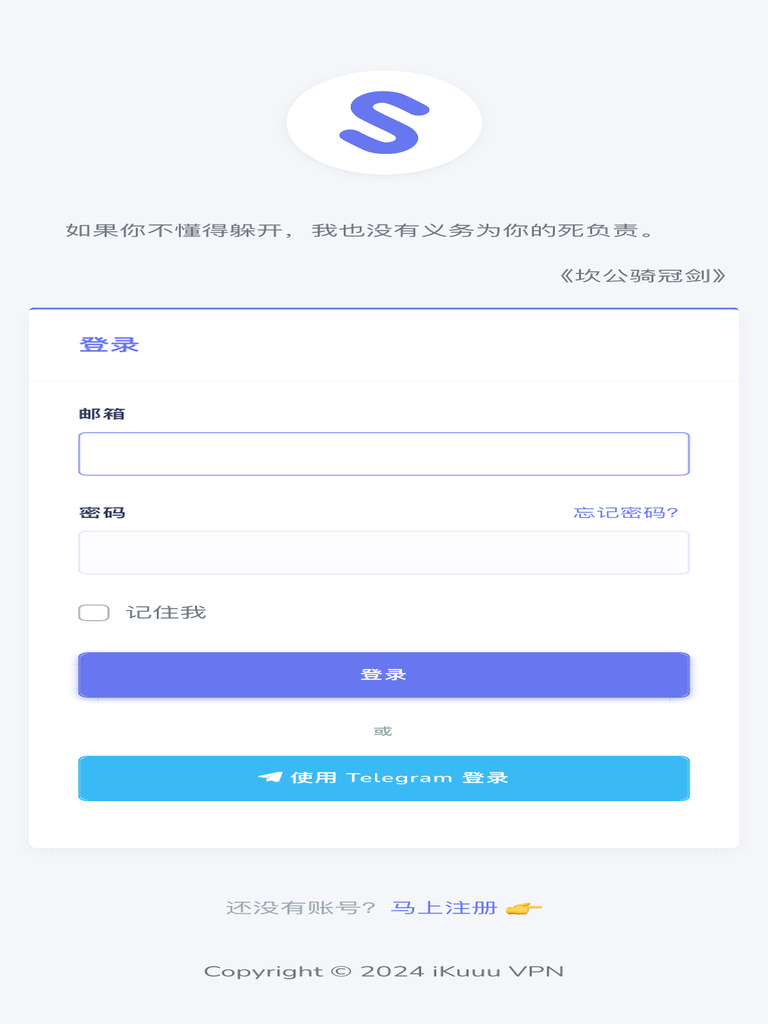Click the pointing hand emoji beside 马上注册
Image resolution: width=768 pixels, height=1024 pixels.
[x=523, y=908]
